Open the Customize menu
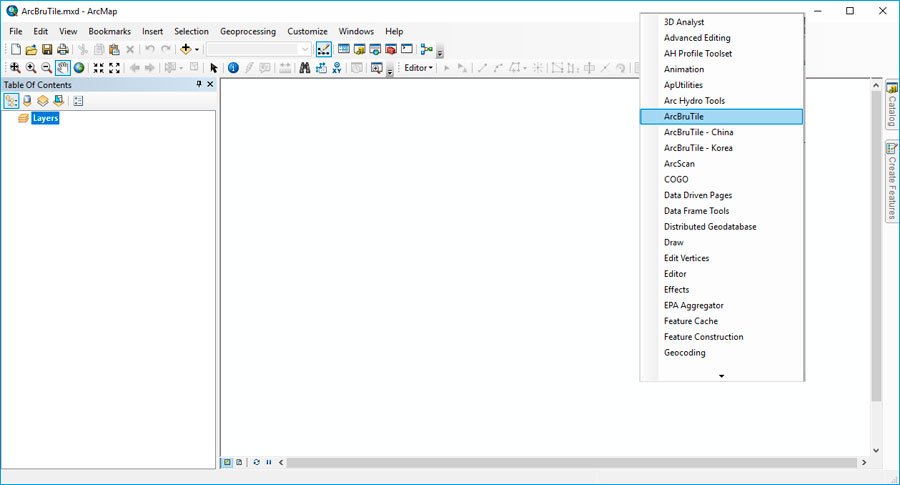900x485 pixels. click(308, 32)
